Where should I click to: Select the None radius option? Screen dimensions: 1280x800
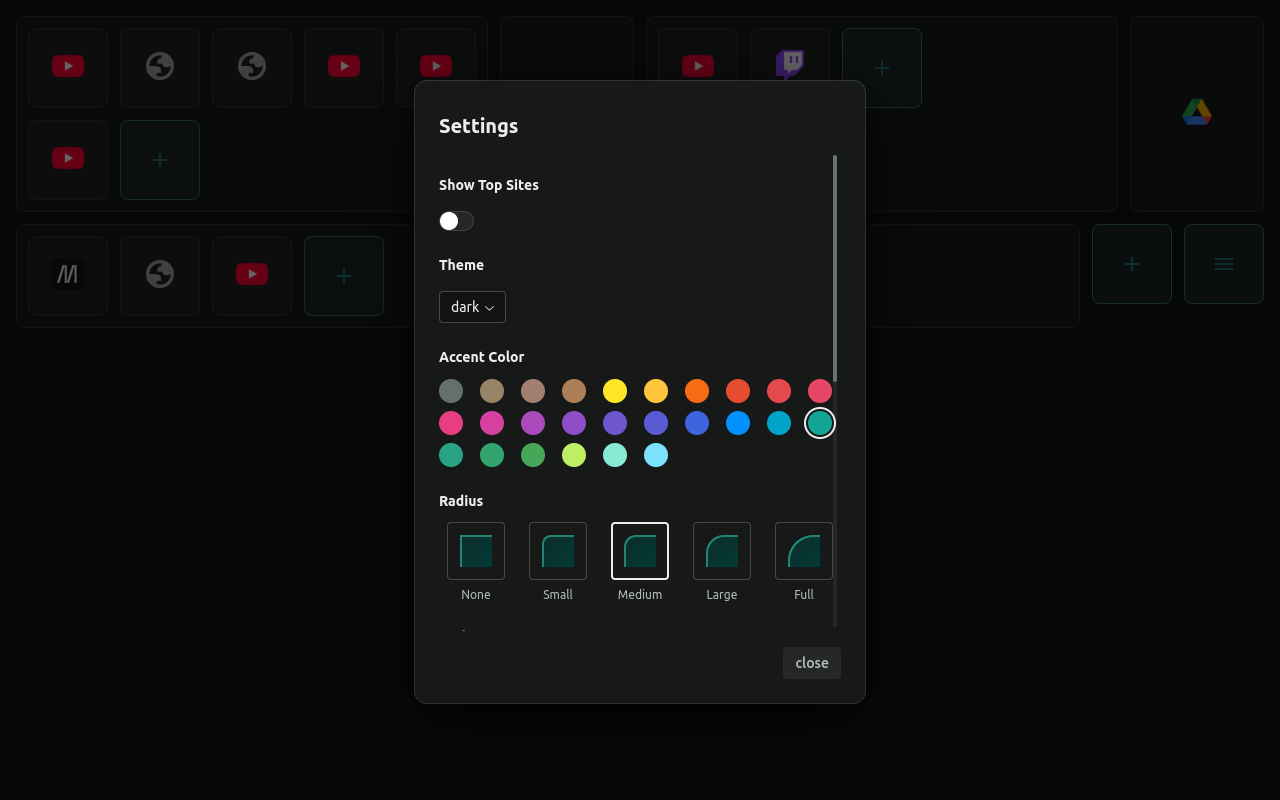click(475, 551)
